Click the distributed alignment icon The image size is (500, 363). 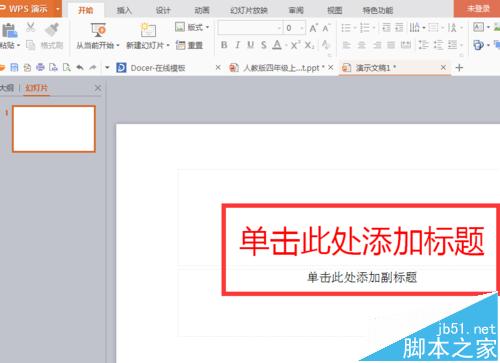(x=406, y=45)
